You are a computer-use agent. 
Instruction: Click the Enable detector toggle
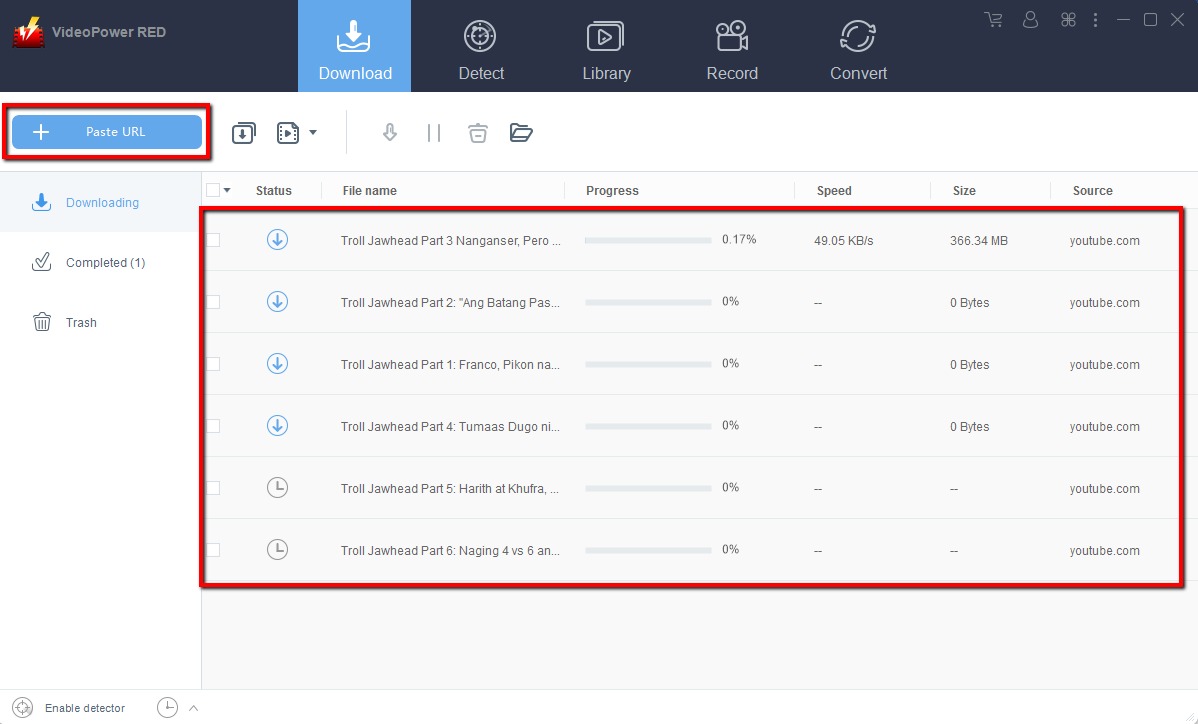(x=70, y=708)
